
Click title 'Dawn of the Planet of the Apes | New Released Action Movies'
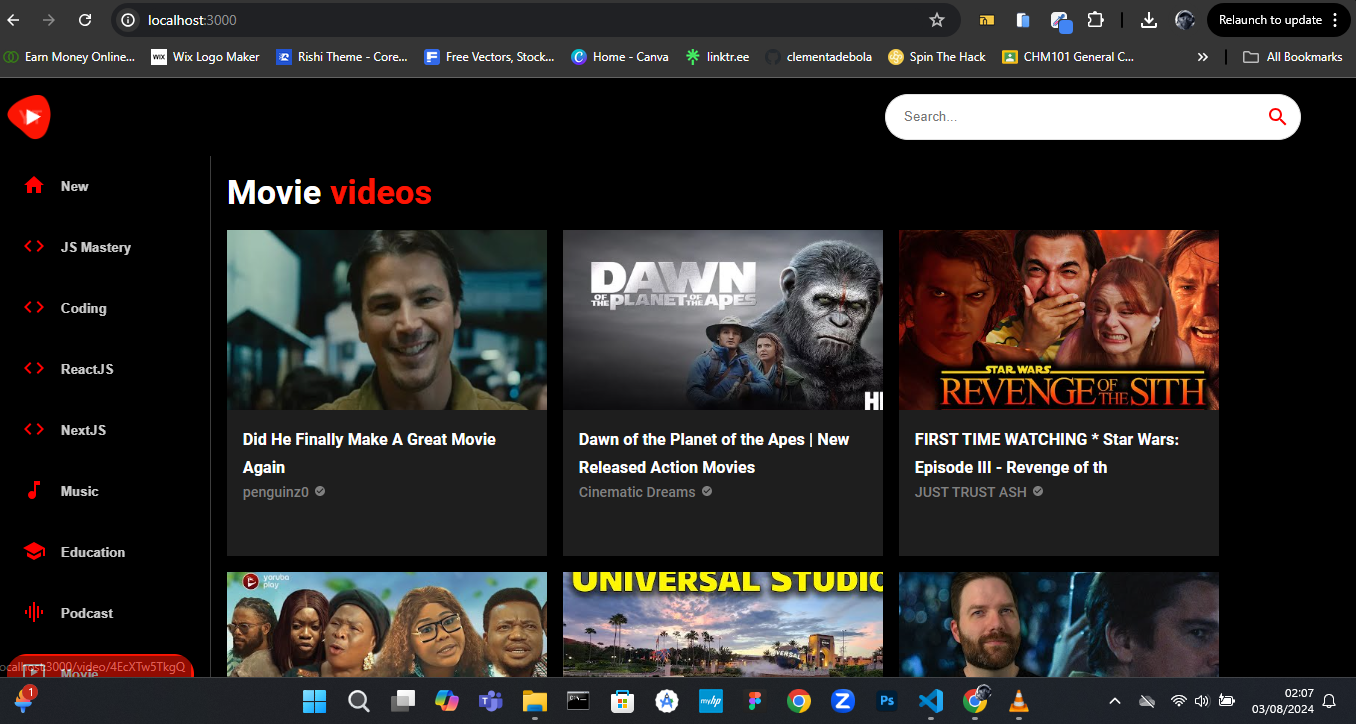[714, 453]
